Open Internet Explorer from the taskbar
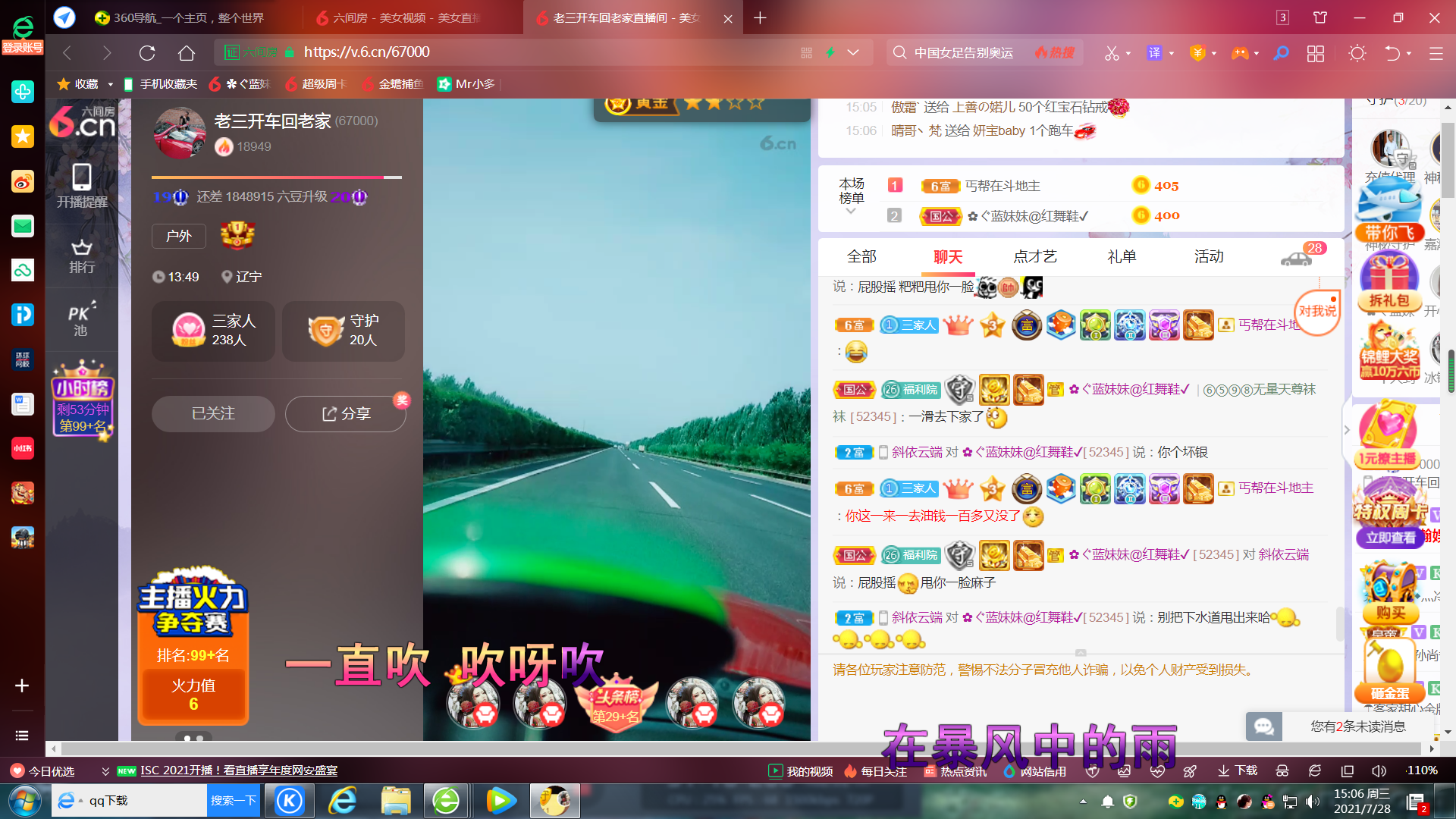Screen dimensions: 1456x819 343,801
